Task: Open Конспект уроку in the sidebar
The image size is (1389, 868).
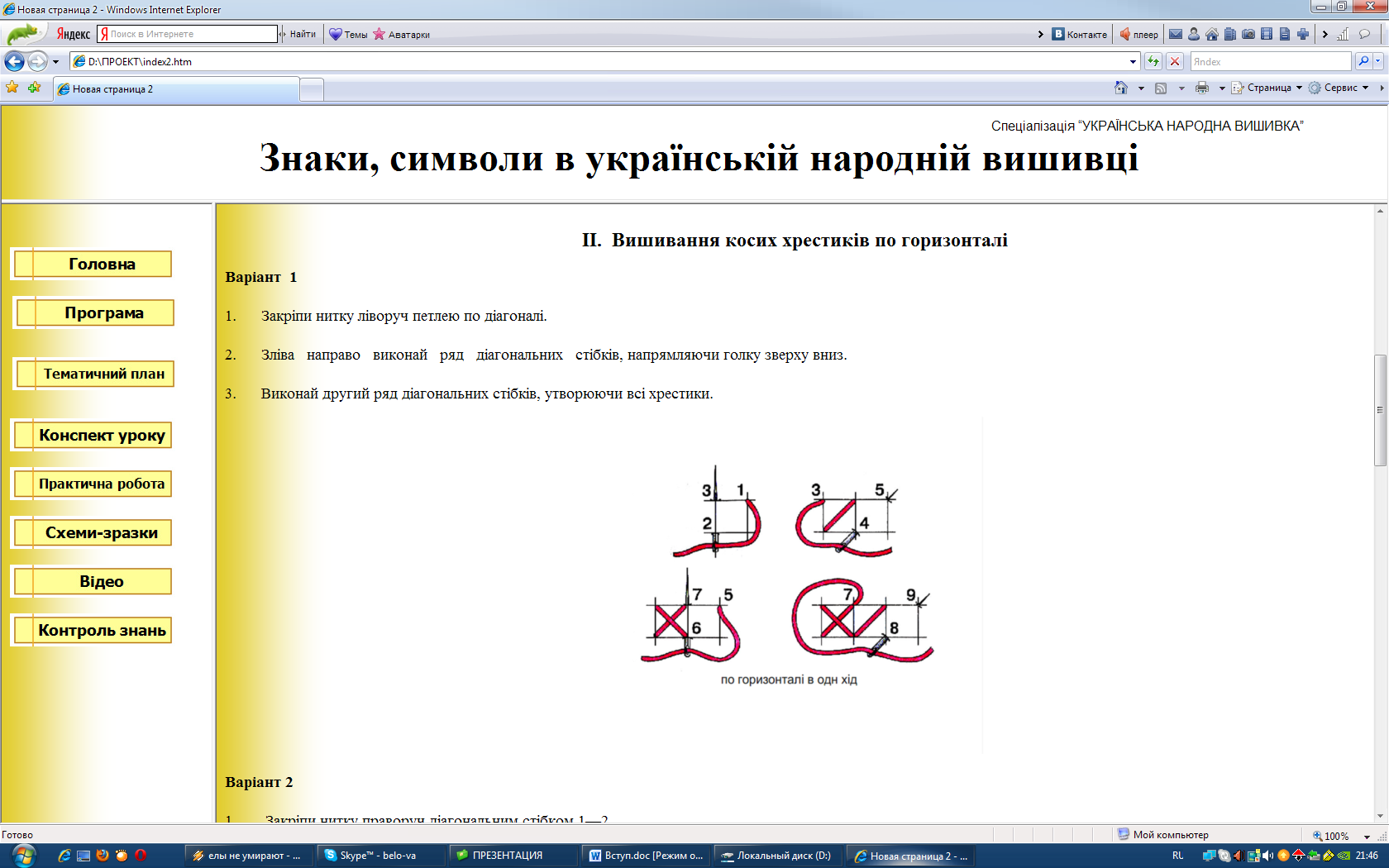Action: (x=93, y=435)
